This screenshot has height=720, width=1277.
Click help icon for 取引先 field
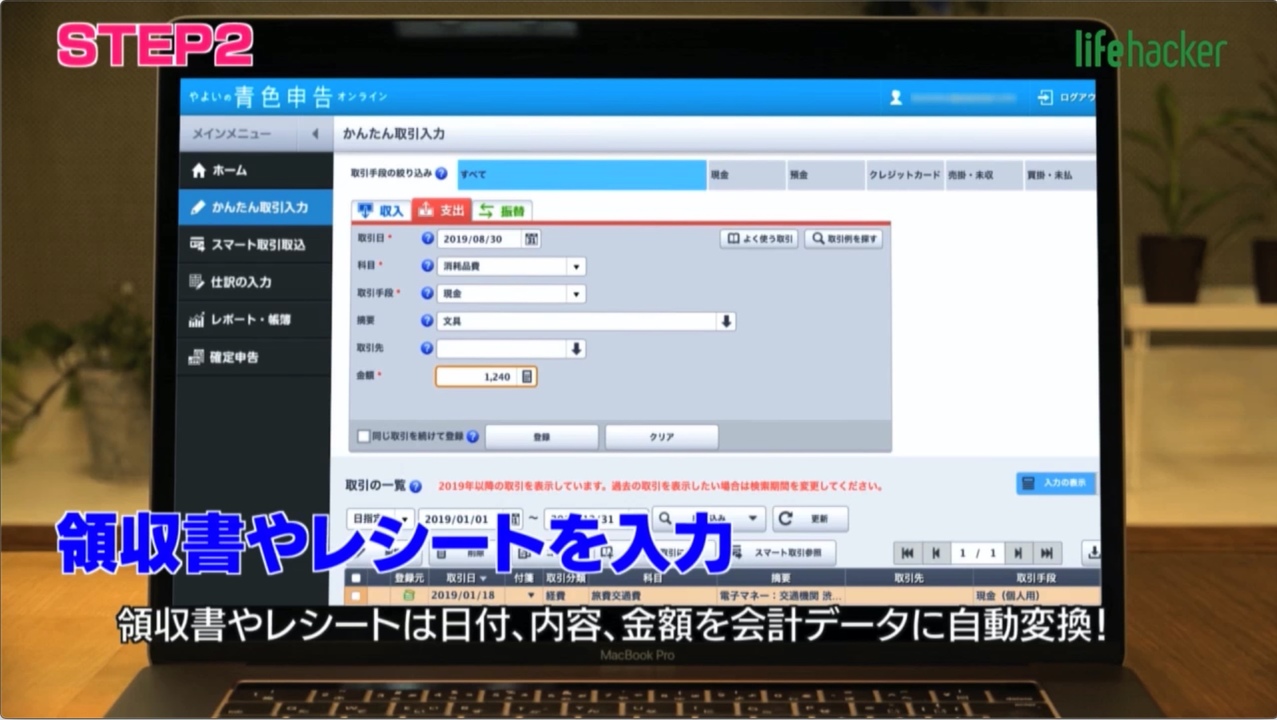point(427,349)
